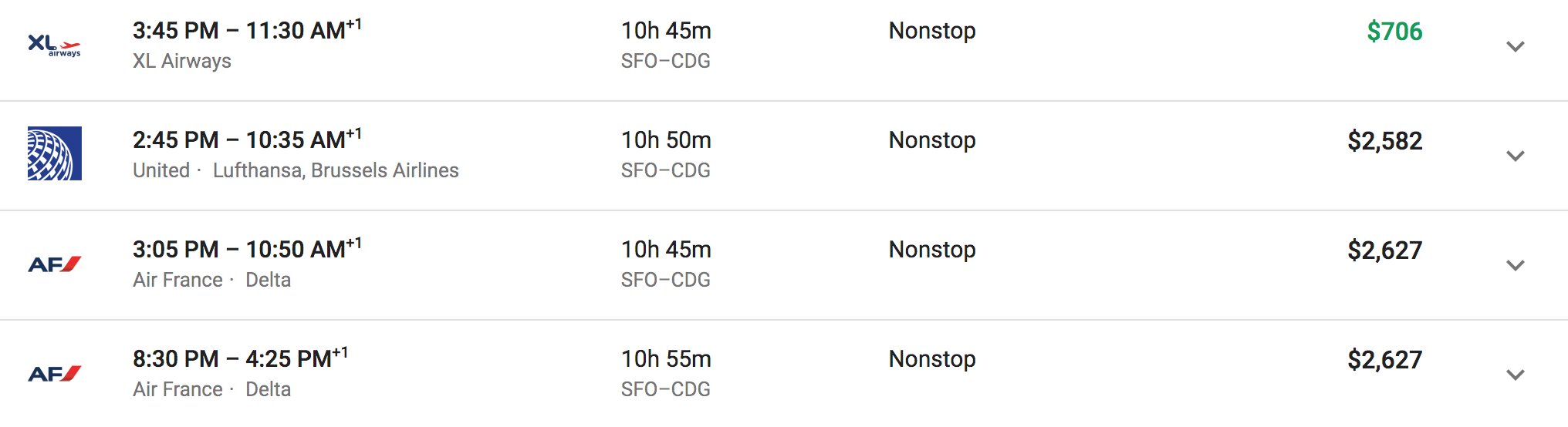Image resolution: width=1568 pixels, height=427 pixels.
Task: Click the 3:05 PM – 10:50 AM flight time
Action: coord(247,249)
